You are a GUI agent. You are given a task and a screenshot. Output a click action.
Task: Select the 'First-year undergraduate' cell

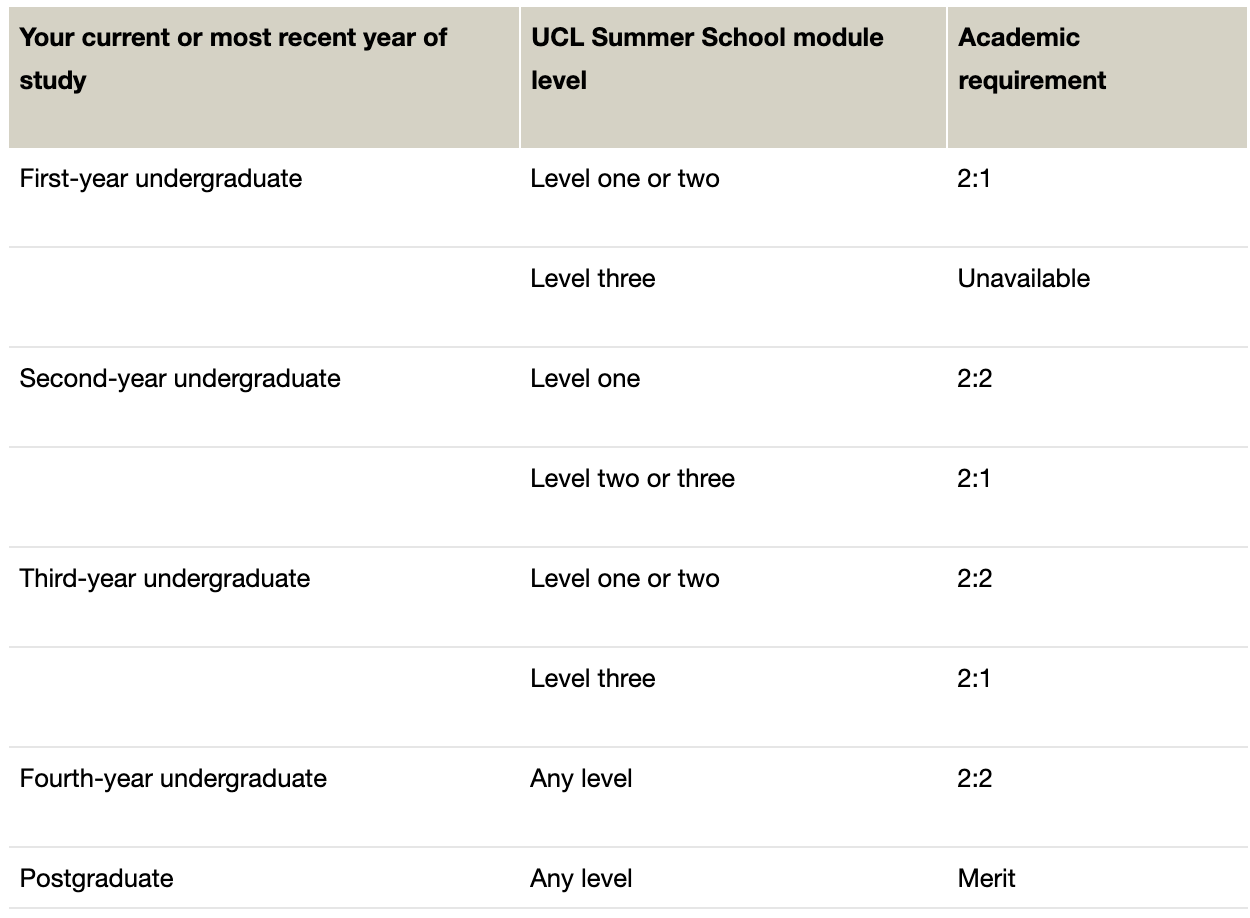coord(264,198)
